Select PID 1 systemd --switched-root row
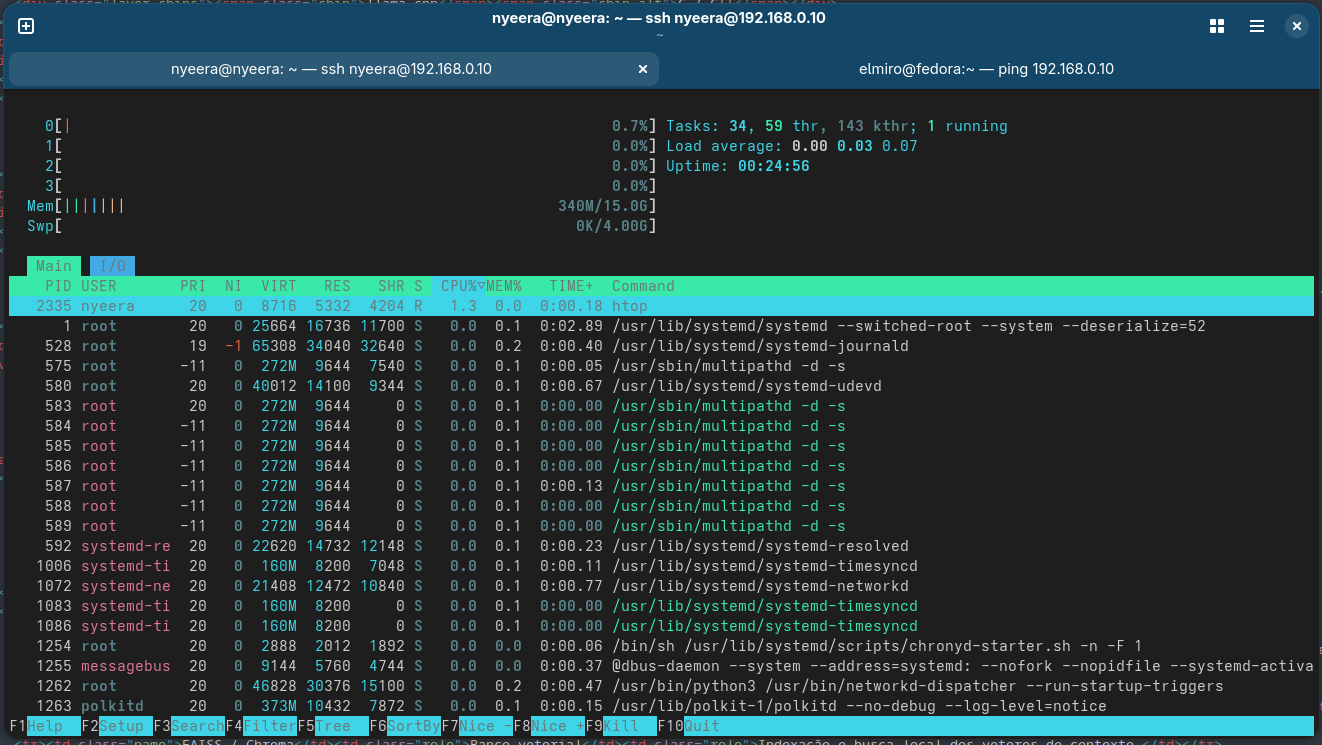 click(x=660, y=326)
